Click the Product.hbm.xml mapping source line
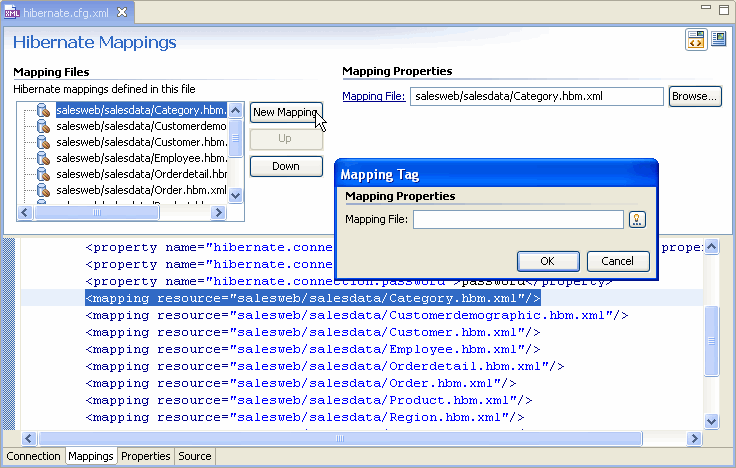 pos(309,400)
